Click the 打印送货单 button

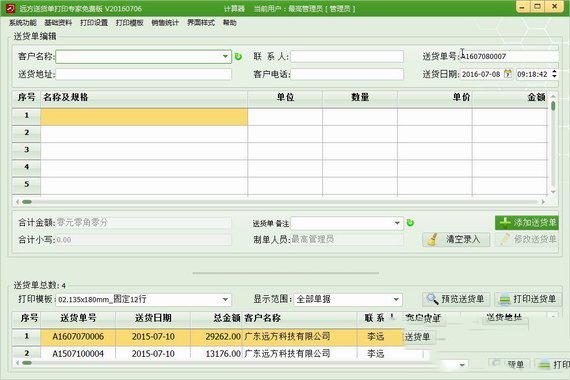[x=528, y=299]
